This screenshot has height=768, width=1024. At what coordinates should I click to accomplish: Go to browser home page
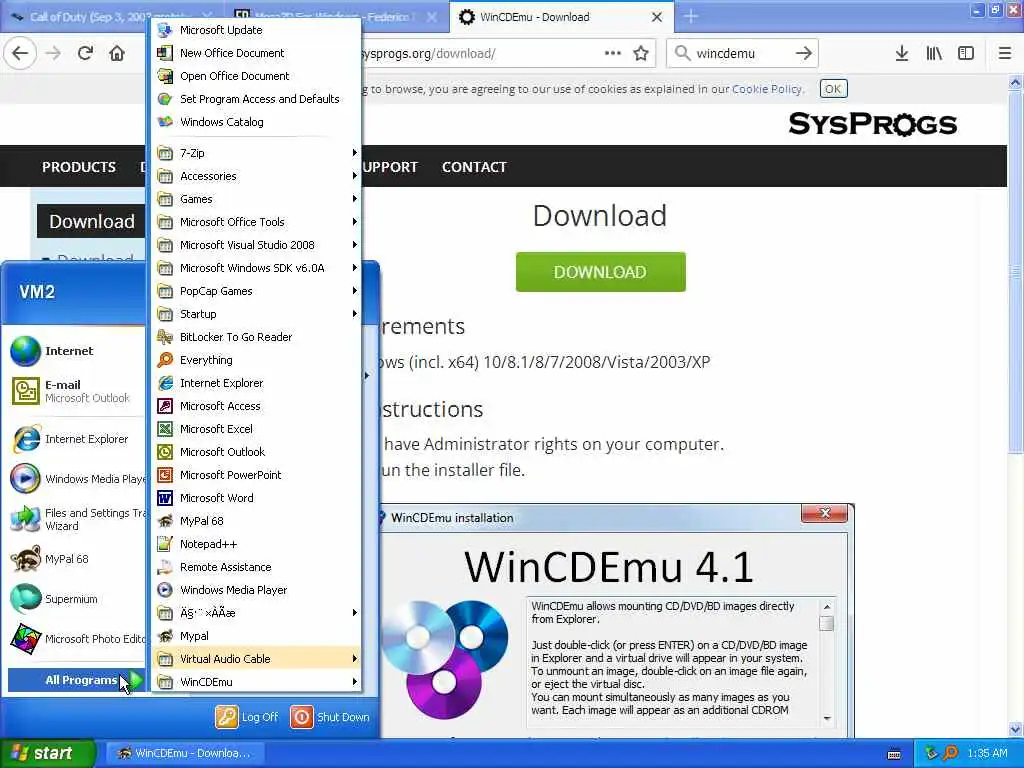pos(117,54)
